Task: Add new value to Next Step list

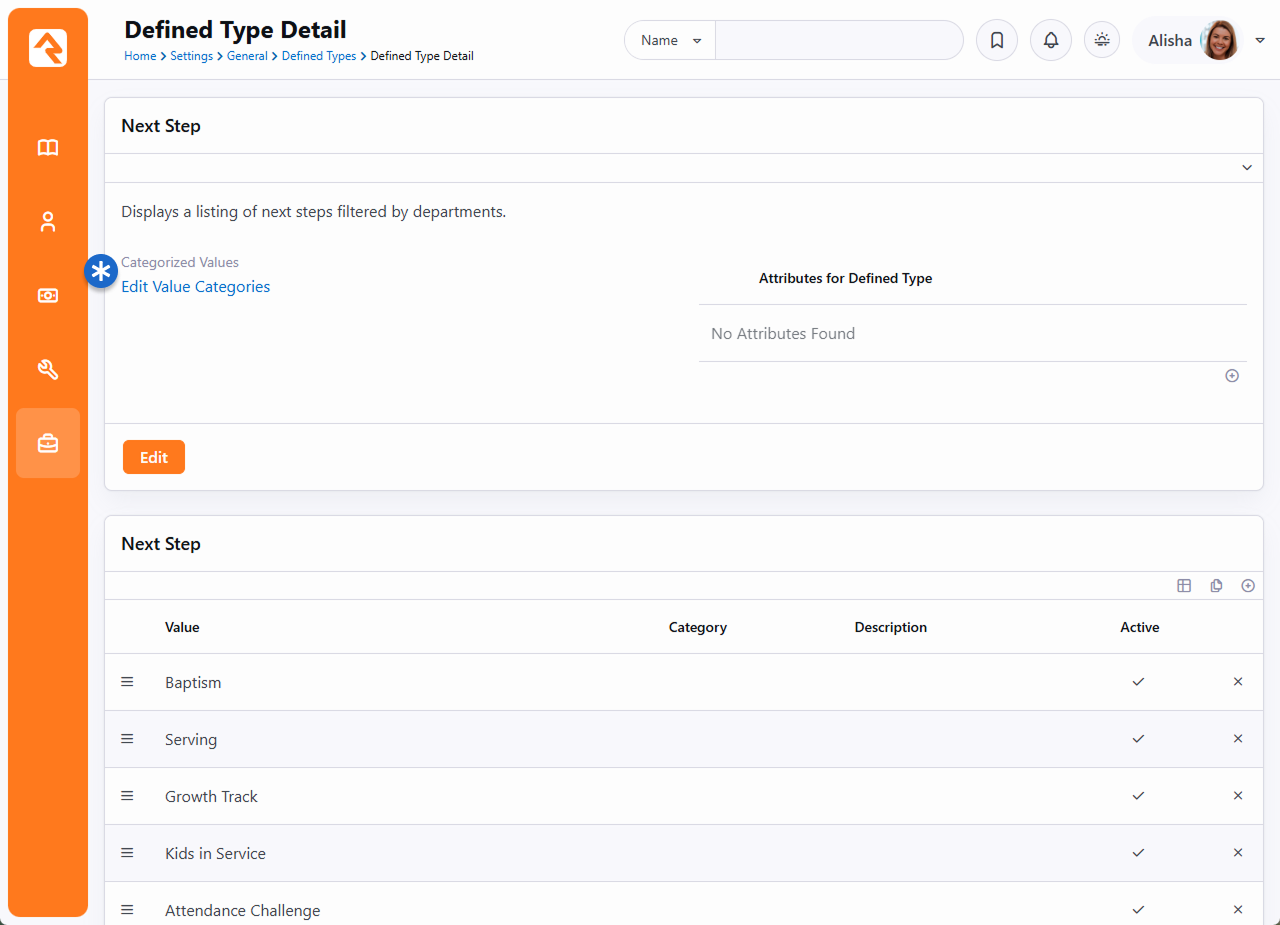Action: 1248,586
